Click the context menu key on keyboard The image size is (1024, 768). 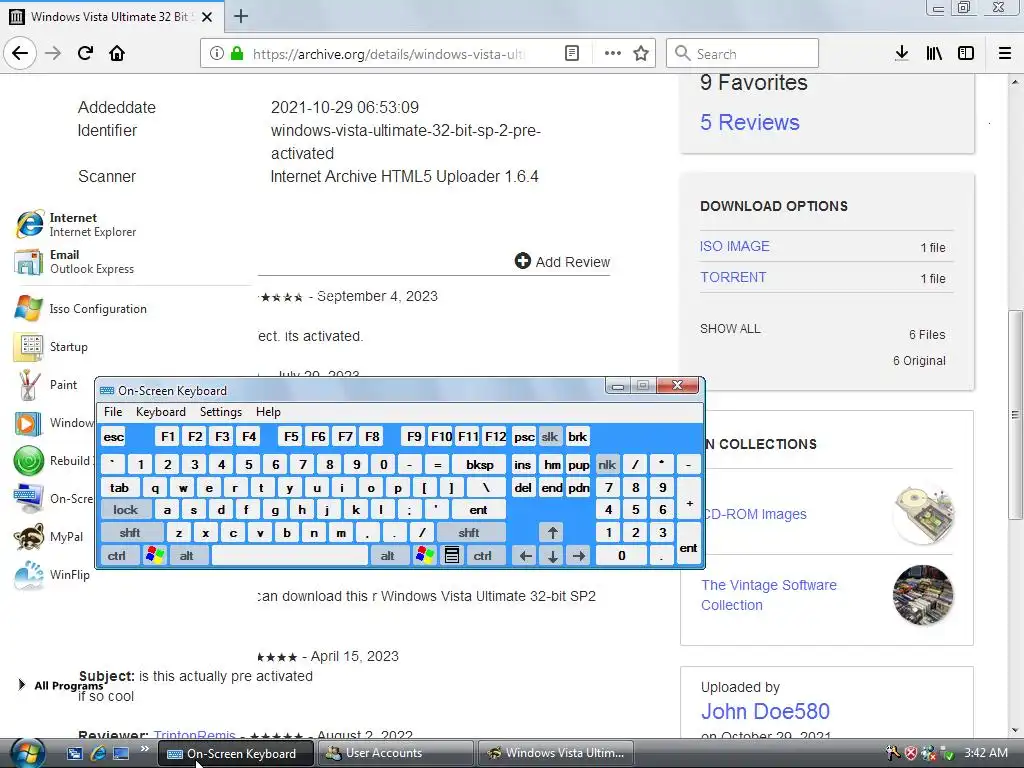[451, 556]
